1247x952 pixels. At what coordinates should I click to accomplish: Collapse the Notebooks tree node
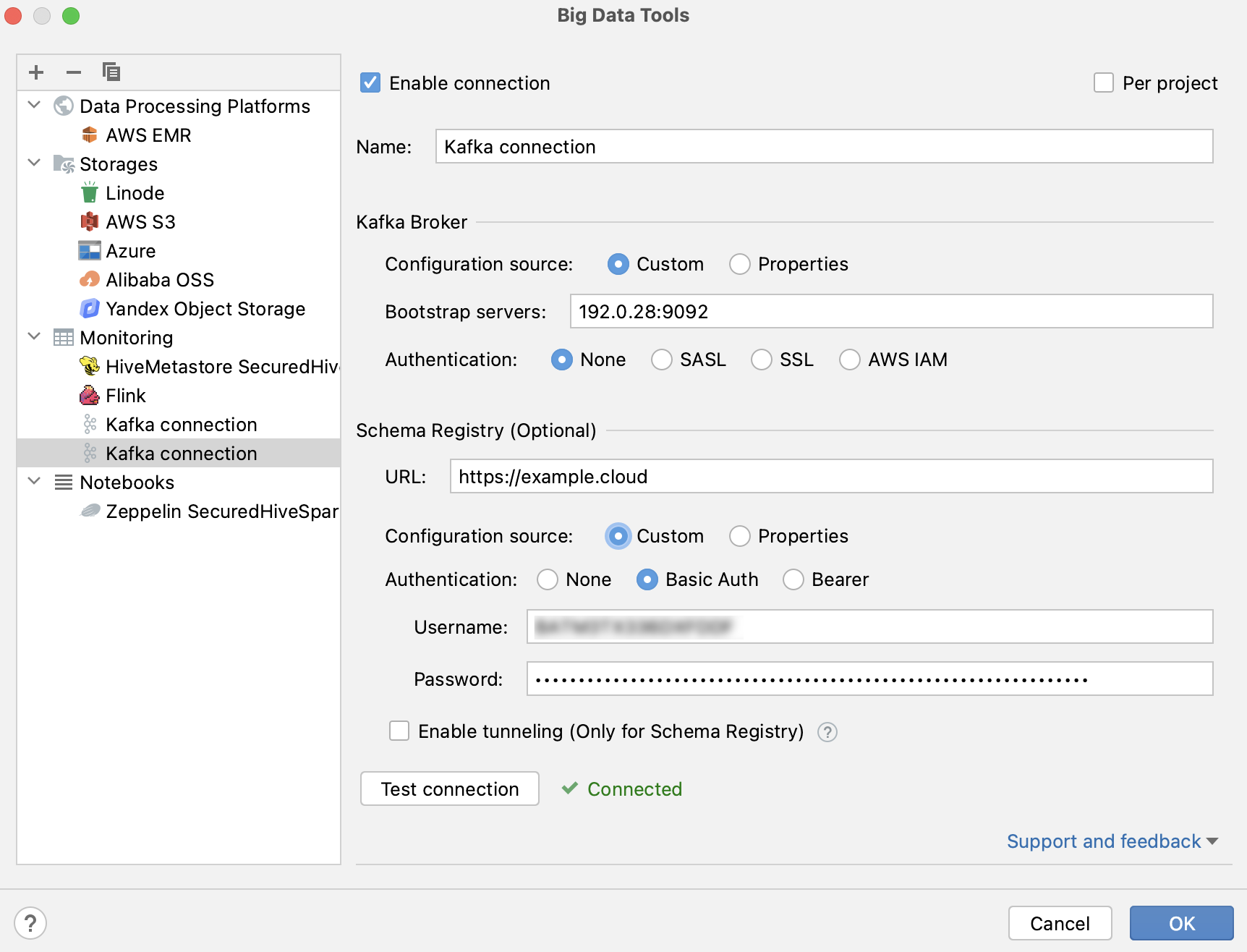coord(34,481)
